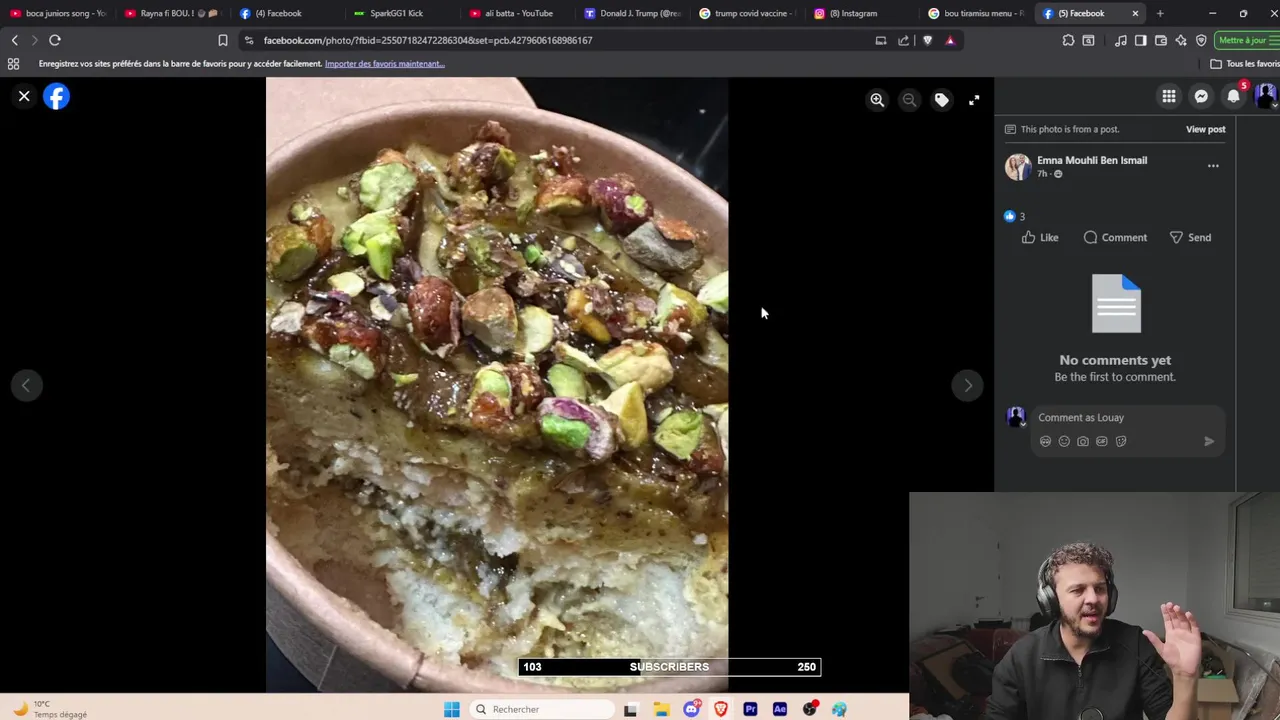
Task: Open the media control music icon
Action: tap(1120, 40)
